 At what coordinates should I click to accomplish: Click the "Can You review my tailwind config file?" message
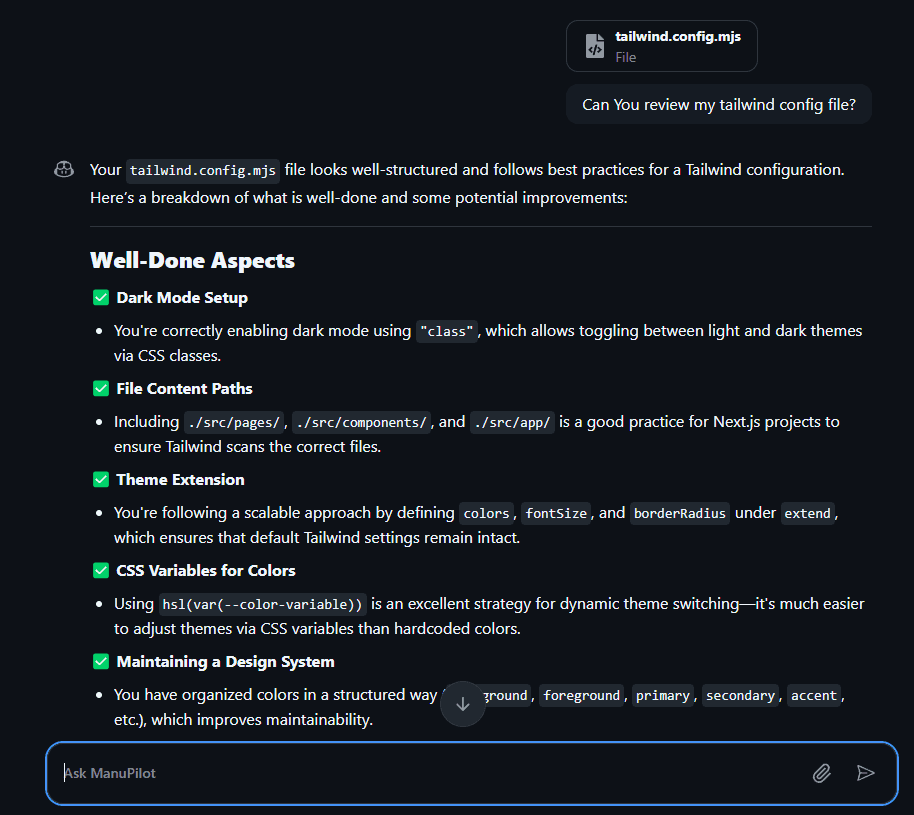(718, 104)
